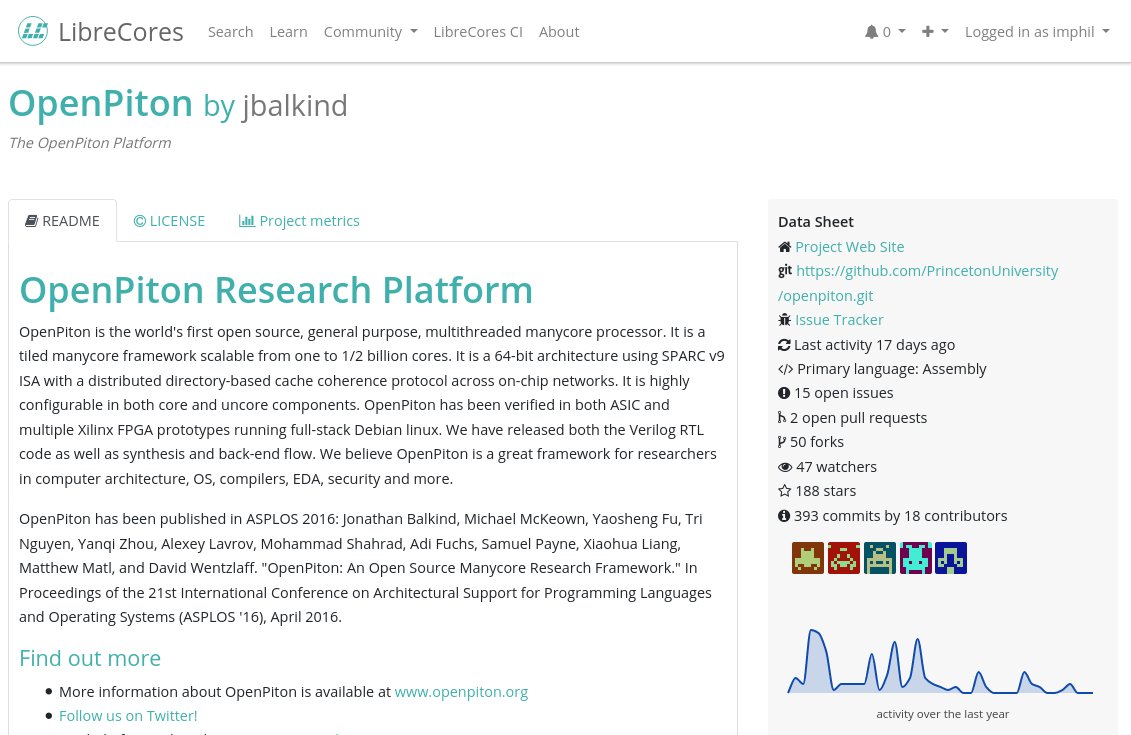This screenshot has height=735, width=1131.
Task: Click the purple-and-cyan contributor avatar
Action: tap(916, 558)
